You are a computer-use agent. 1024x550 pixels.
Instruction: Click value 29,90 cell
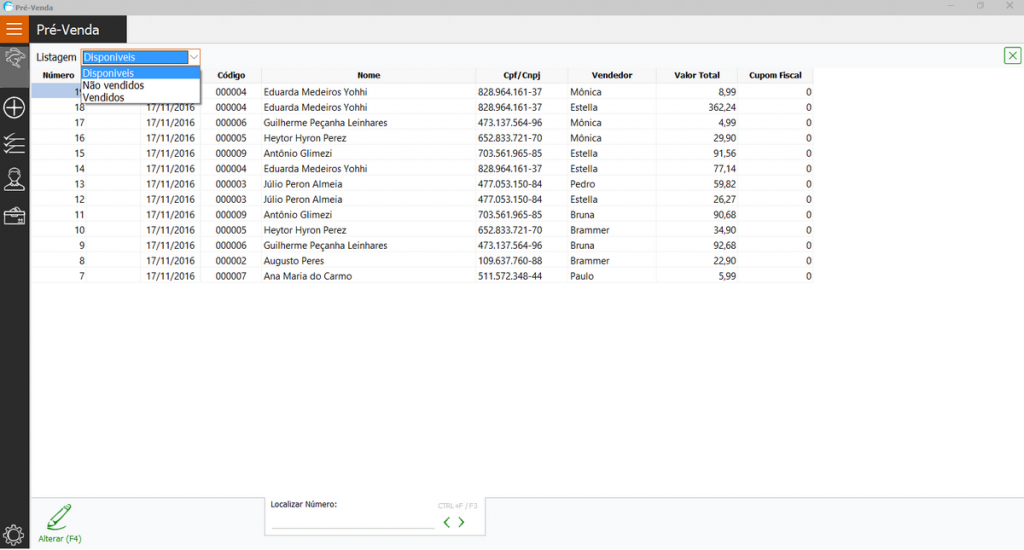724,138
